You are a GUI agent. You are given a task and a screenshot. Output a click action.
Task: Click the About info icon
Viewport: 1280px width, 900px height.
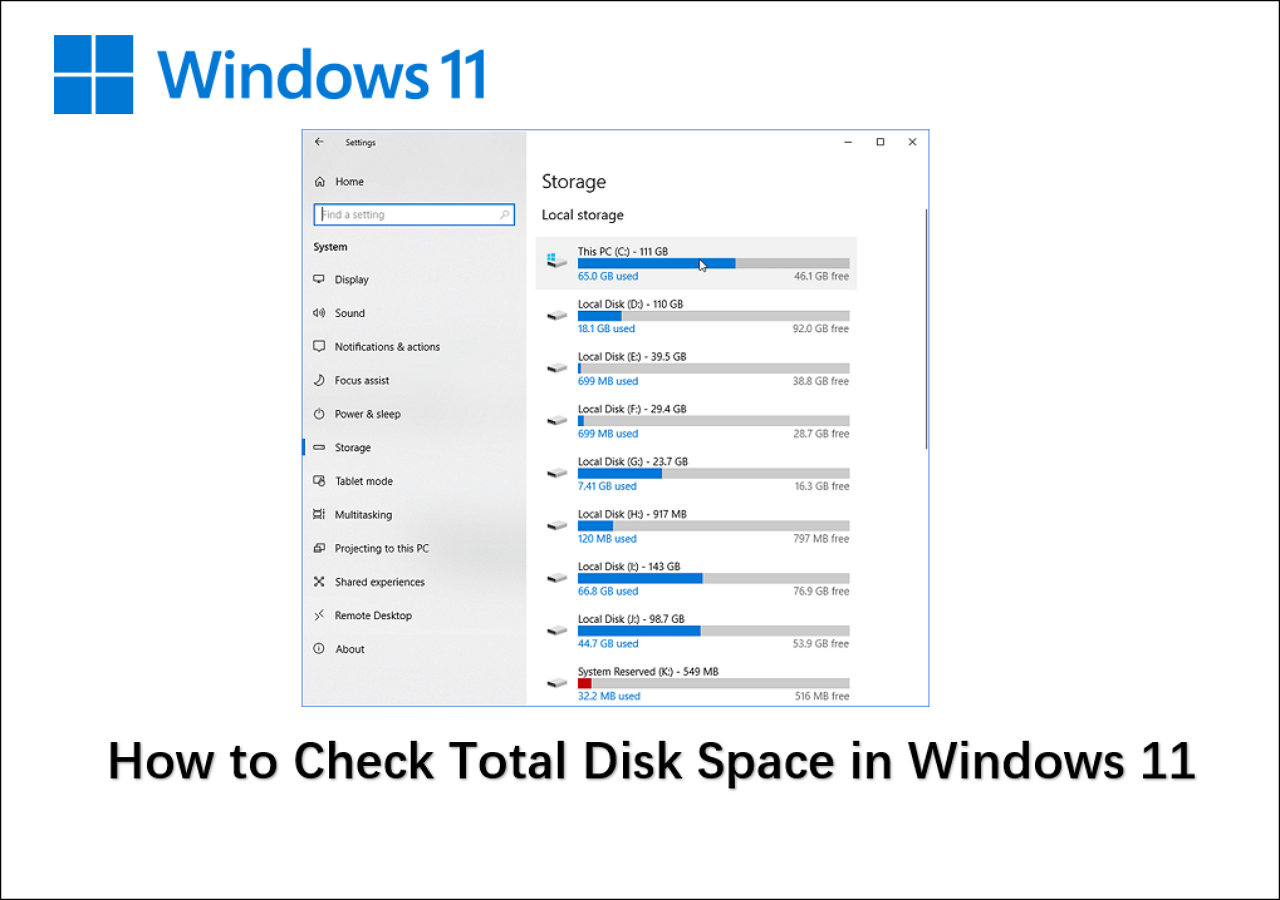319,649
